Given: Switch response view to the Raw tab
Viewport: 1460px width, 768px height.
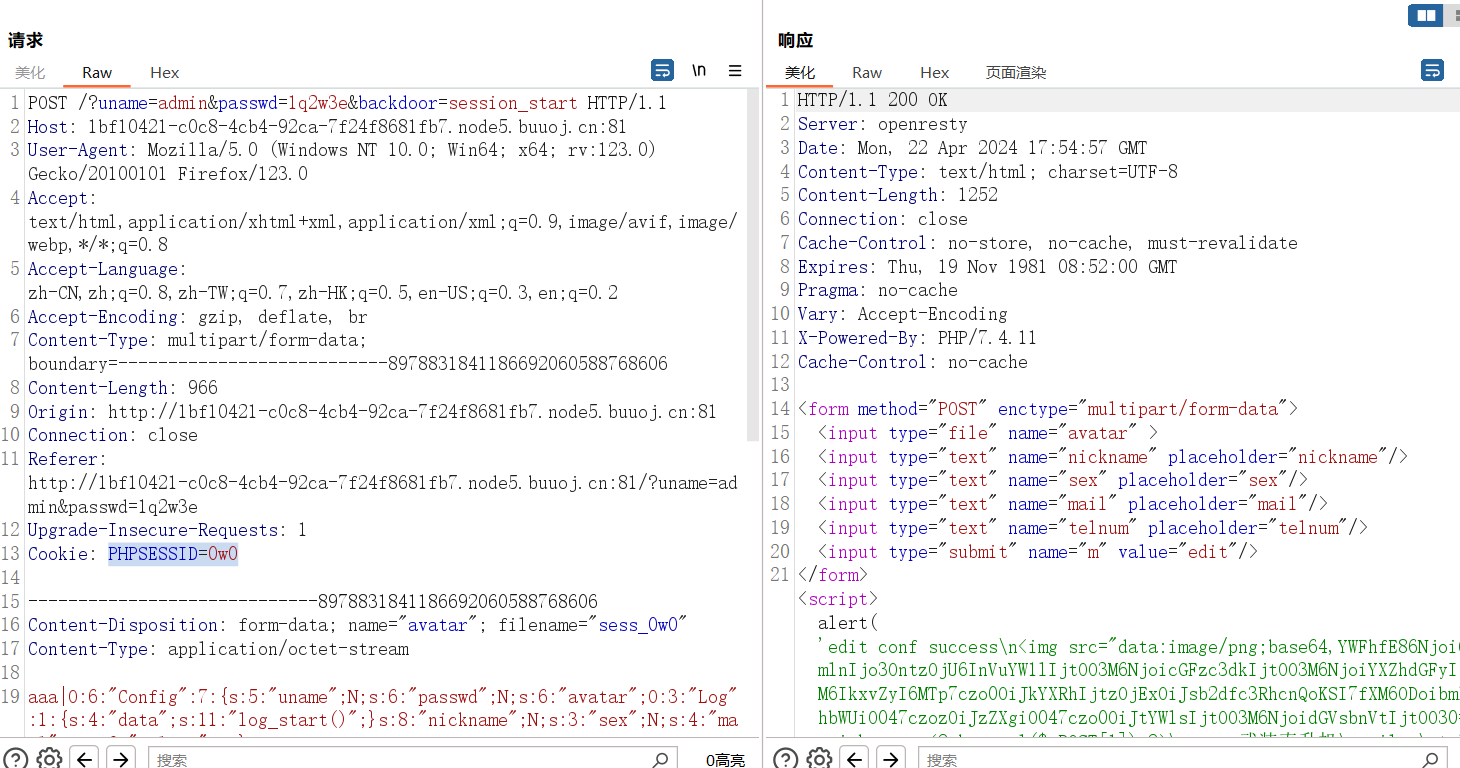Looking at the screenshot, I should 867,72.
